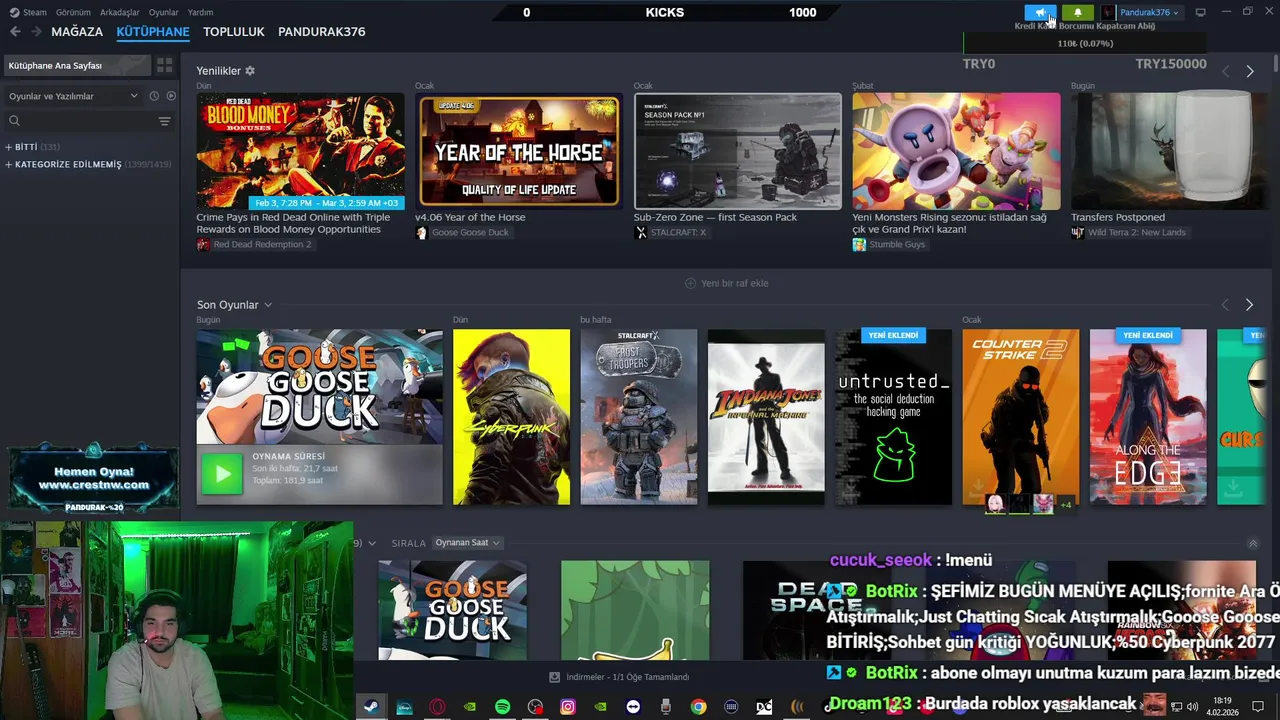The height and width of the screenshot is (720, 1280).
Task: Go back with the navigation arrow
Action: point(14,32)
